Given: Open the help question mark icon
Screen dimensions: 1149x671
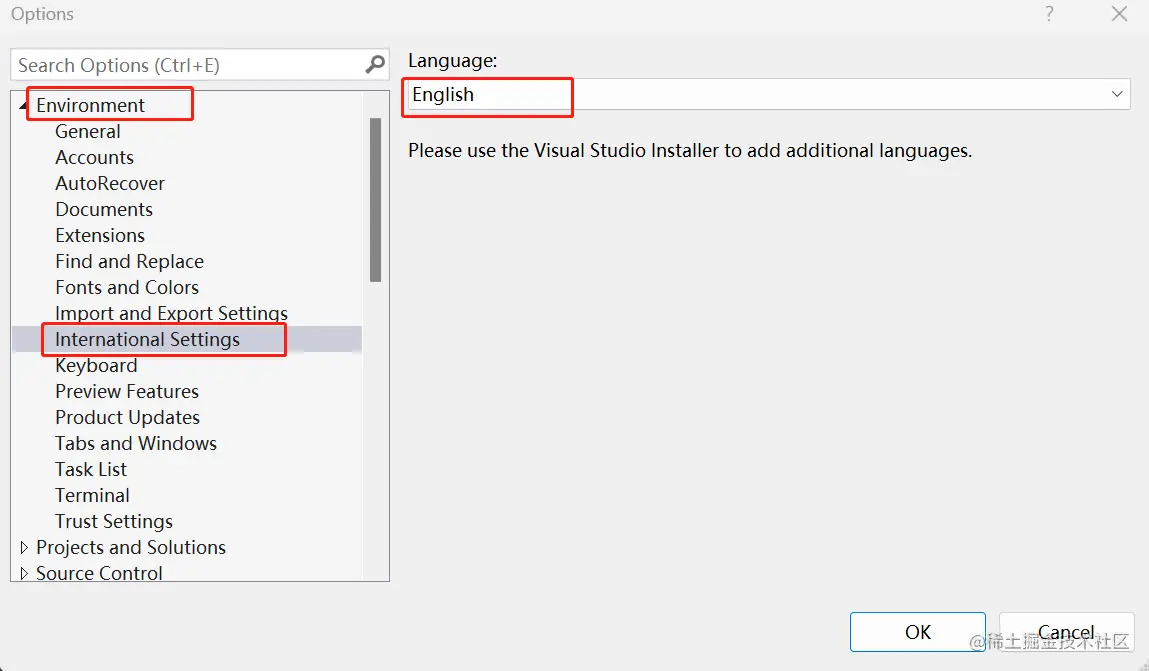Looking at the screenshot, I should click(1049, 14).
